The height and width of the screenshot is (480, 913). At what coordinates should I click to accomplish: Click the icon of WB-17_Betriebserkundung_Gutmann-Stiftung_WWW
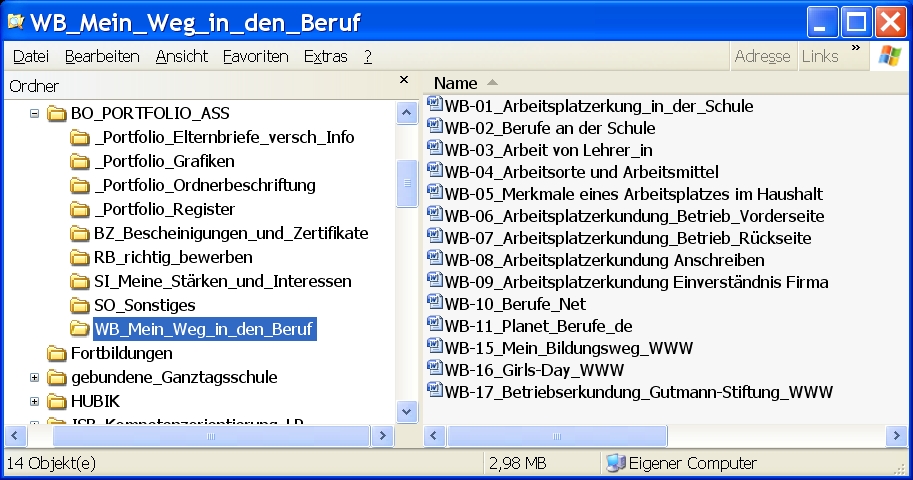(435, 390)
